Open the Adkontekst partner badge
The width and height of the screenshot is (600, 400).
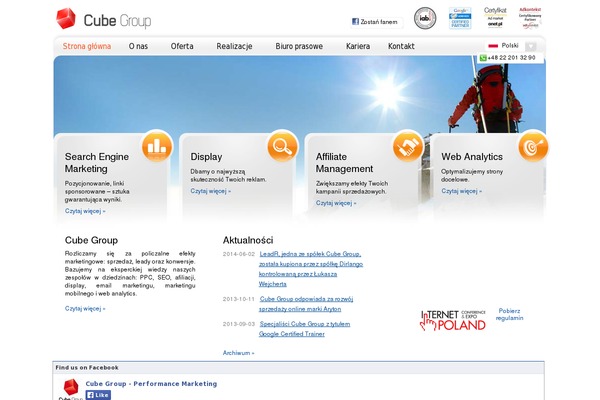(x=530, y=18)
